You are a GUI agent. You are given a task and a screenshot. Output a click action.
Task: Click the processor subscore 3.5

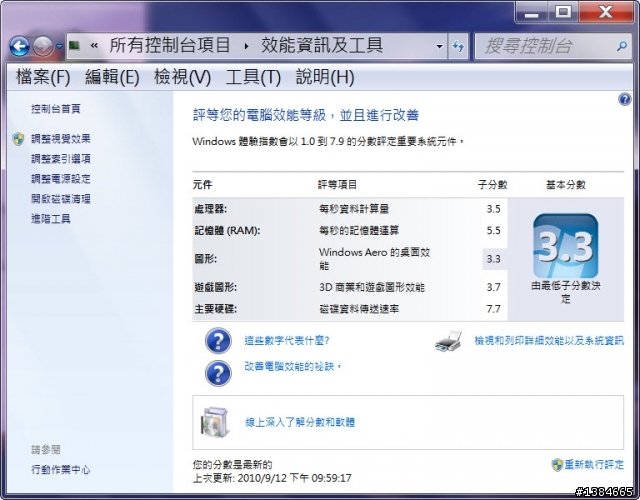[493, 209]
